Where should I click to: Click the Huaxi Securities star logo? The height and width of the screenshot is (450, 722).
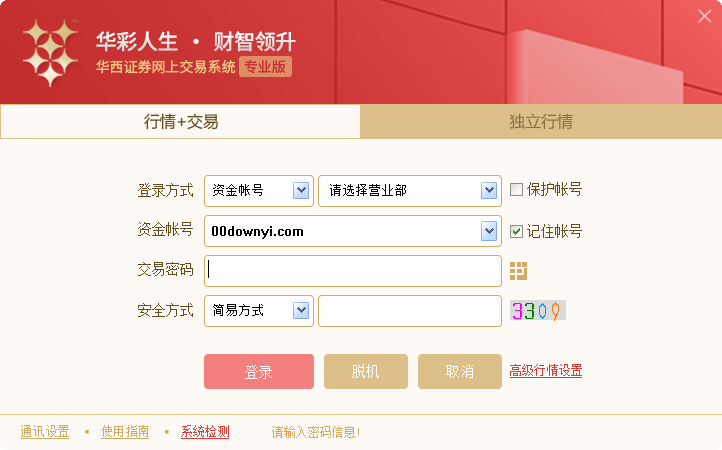(x=50, y=51)
